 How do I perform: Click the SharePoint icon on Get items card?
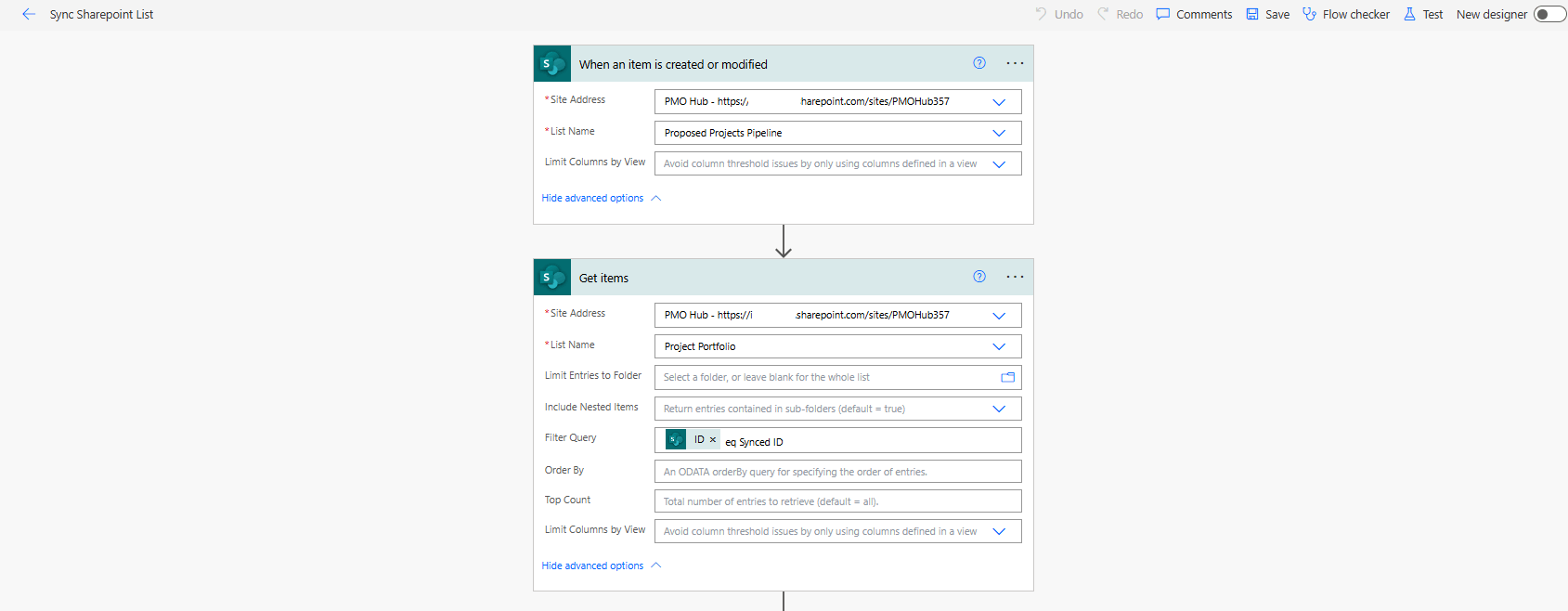tap(552, 278)
